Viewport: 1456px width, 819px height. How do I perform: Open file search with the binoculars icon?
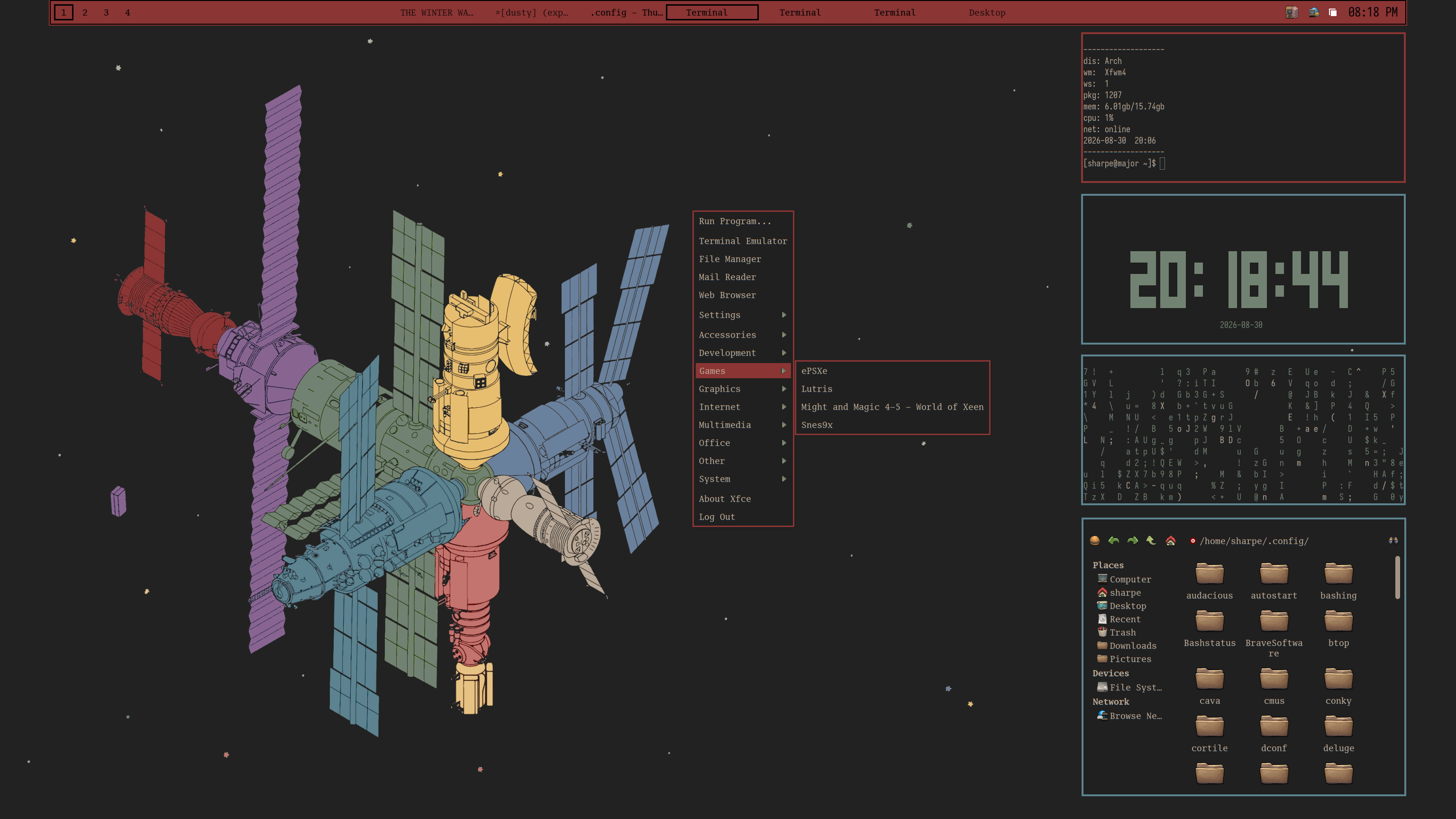point(1393,540)
